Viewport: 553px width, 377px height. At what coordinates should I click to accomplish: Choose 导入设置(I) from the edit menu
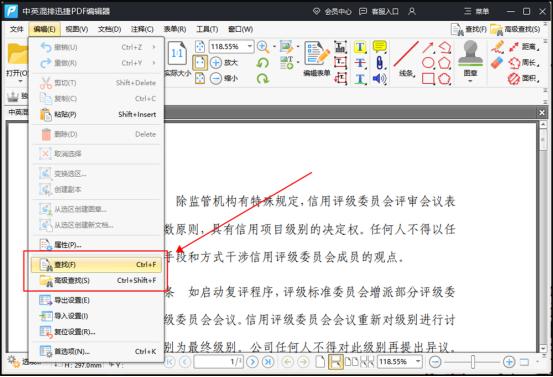[96, 316]
